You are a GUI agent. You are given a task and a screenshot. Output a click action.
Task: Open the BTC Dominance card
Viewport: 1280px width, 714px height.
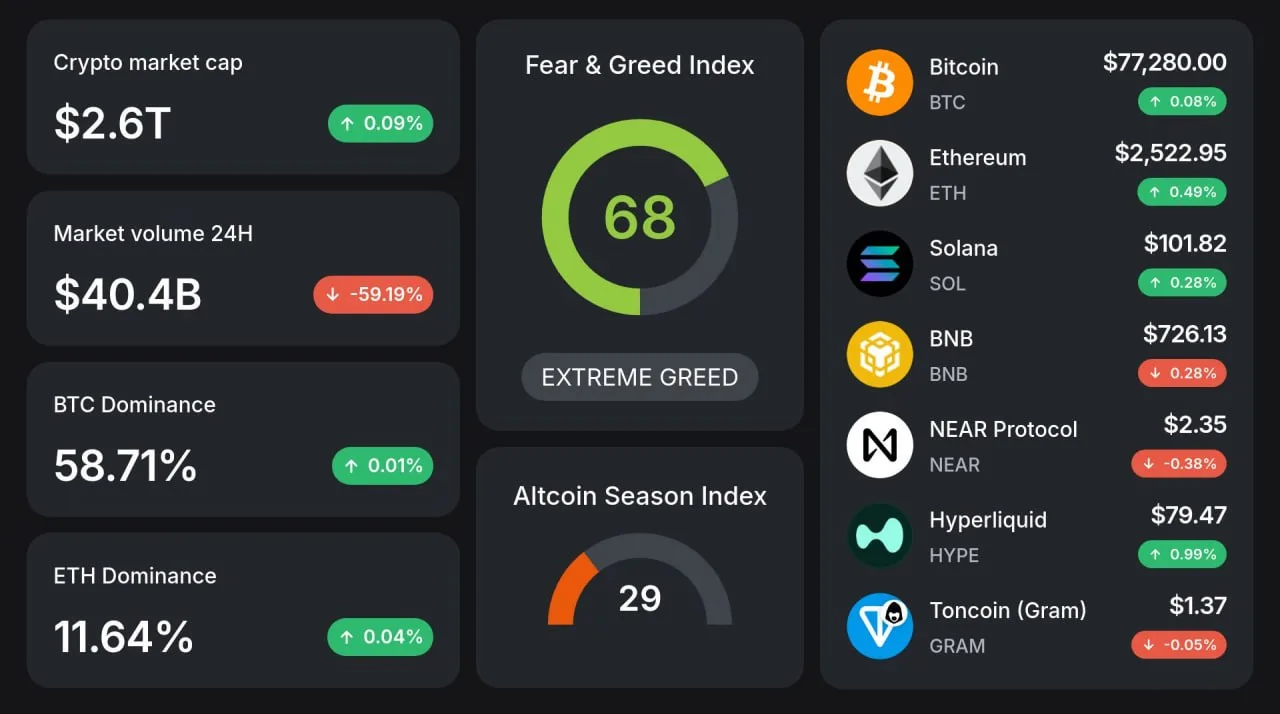tap(243, 439)
